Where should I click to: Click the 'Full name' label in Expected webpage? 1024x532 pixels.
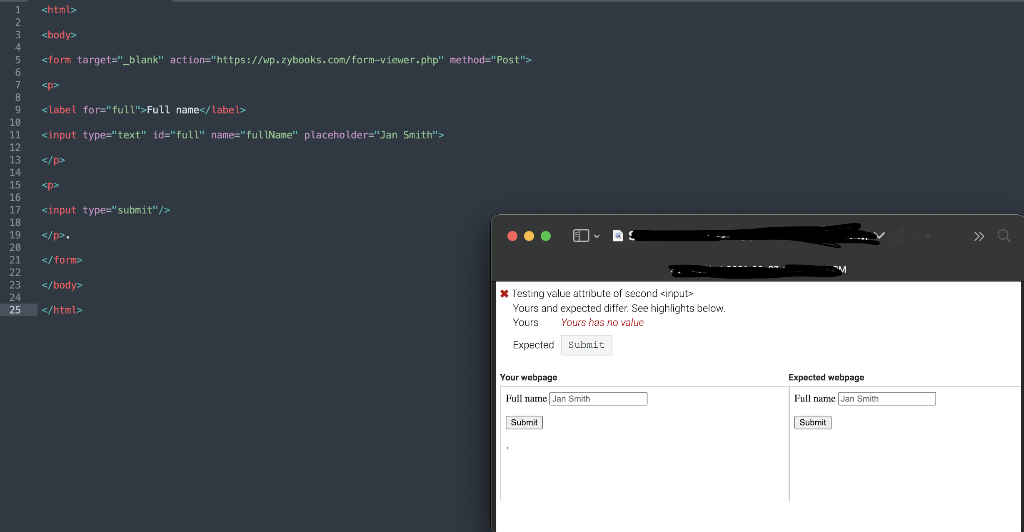[x=815, y=398]
